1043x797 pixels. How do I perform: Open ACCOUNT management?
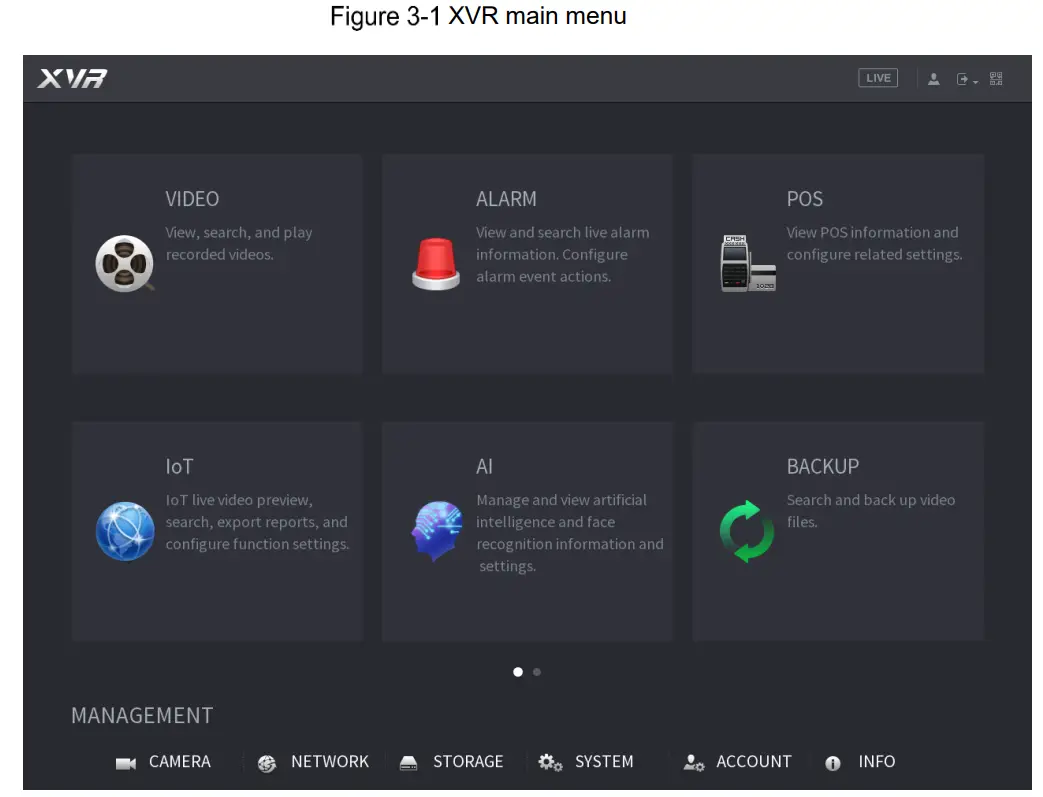754,762
